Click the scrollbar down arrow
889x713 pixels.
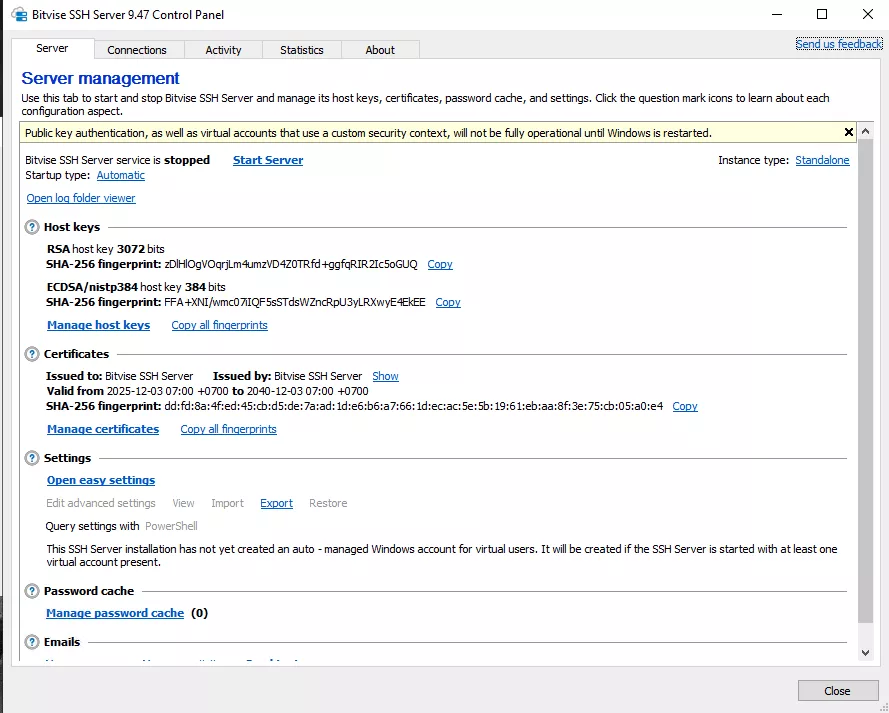coord(865,652)
